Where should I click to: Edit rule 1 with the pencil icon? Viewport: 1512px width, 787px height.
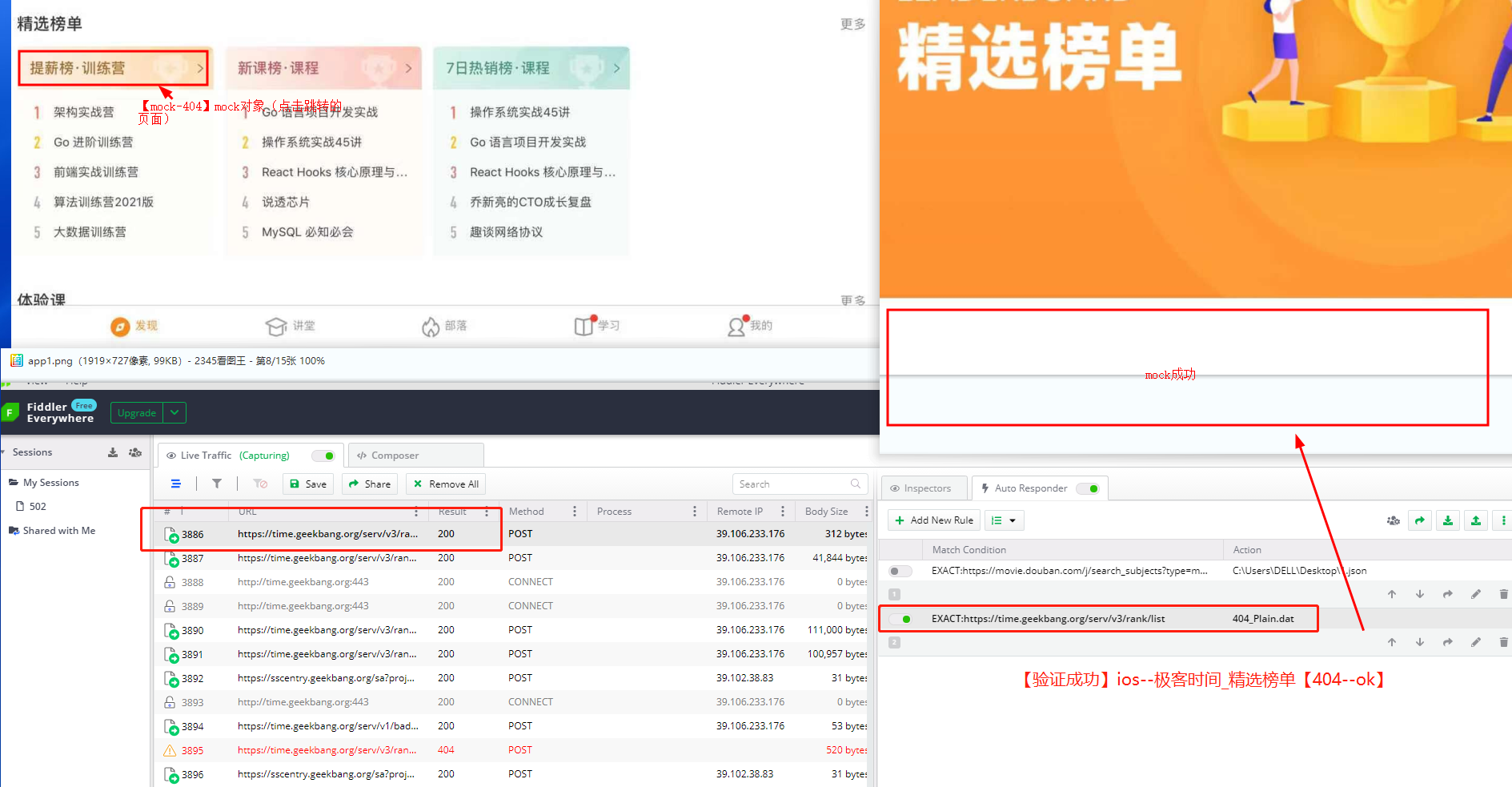[1476, 594]
